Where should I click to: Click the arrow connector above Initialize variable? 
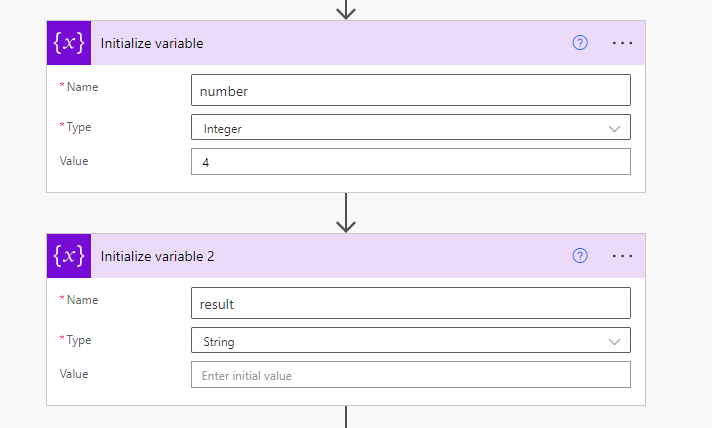click(x=346, y=10)
